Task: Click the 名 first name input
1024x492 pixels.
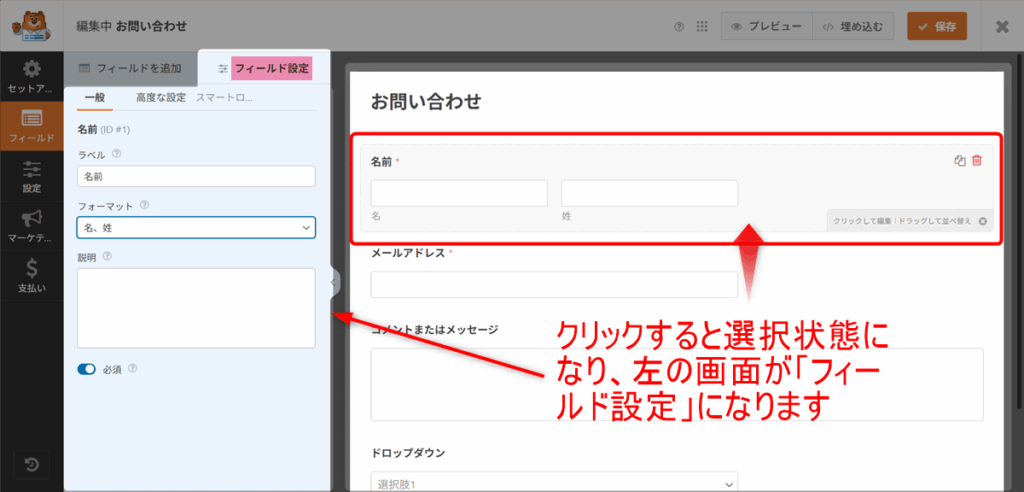Action: point(459,193)
